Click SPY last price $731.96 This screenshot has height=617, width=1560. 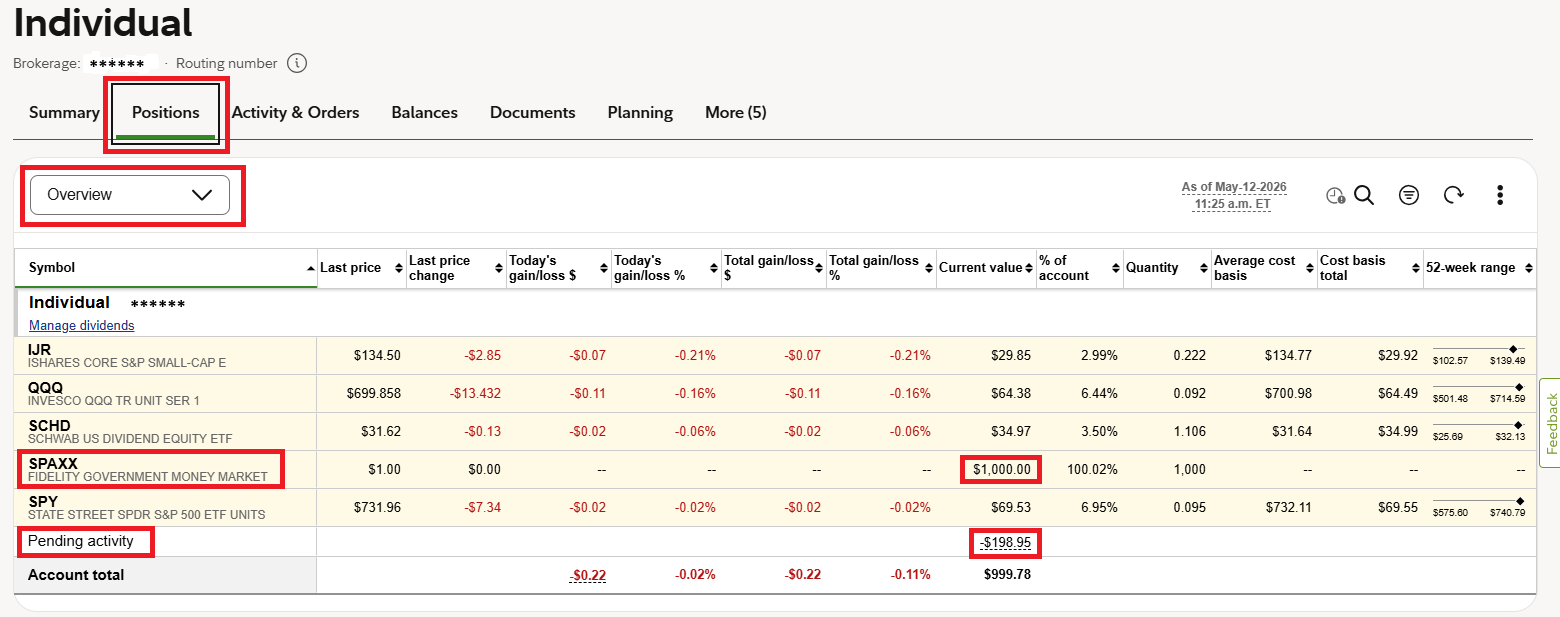(x=378, y=507)
